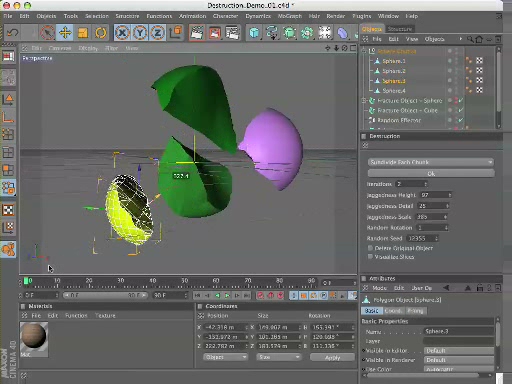Open the scene objects icon

(x=325, y=33)
